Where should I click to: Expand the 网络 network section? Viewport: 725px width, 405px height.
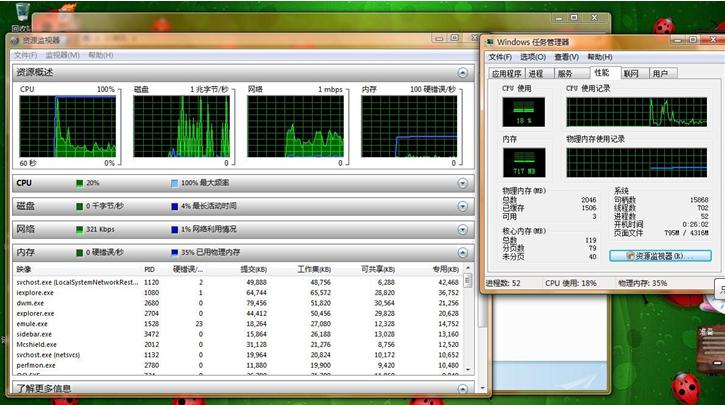point(462,229)
